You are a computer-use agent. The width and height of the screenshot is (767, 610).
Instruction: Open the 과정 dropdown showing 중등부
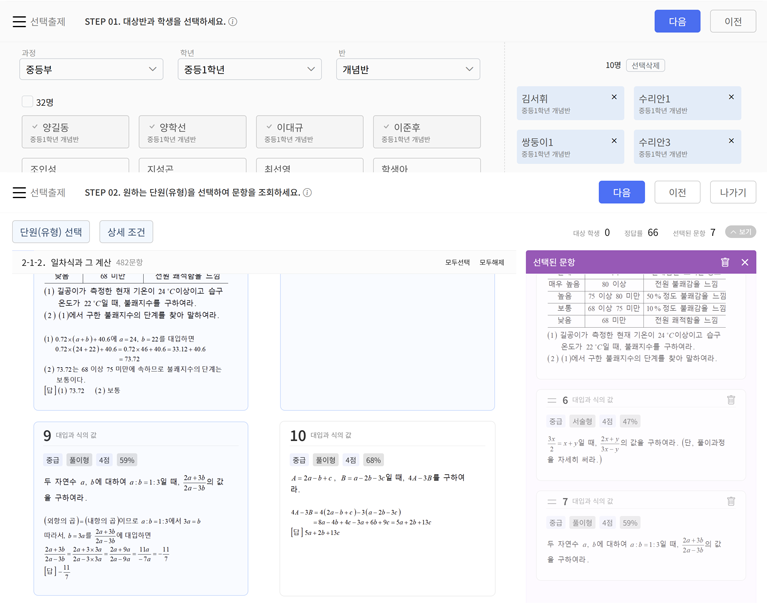point(91,69)
